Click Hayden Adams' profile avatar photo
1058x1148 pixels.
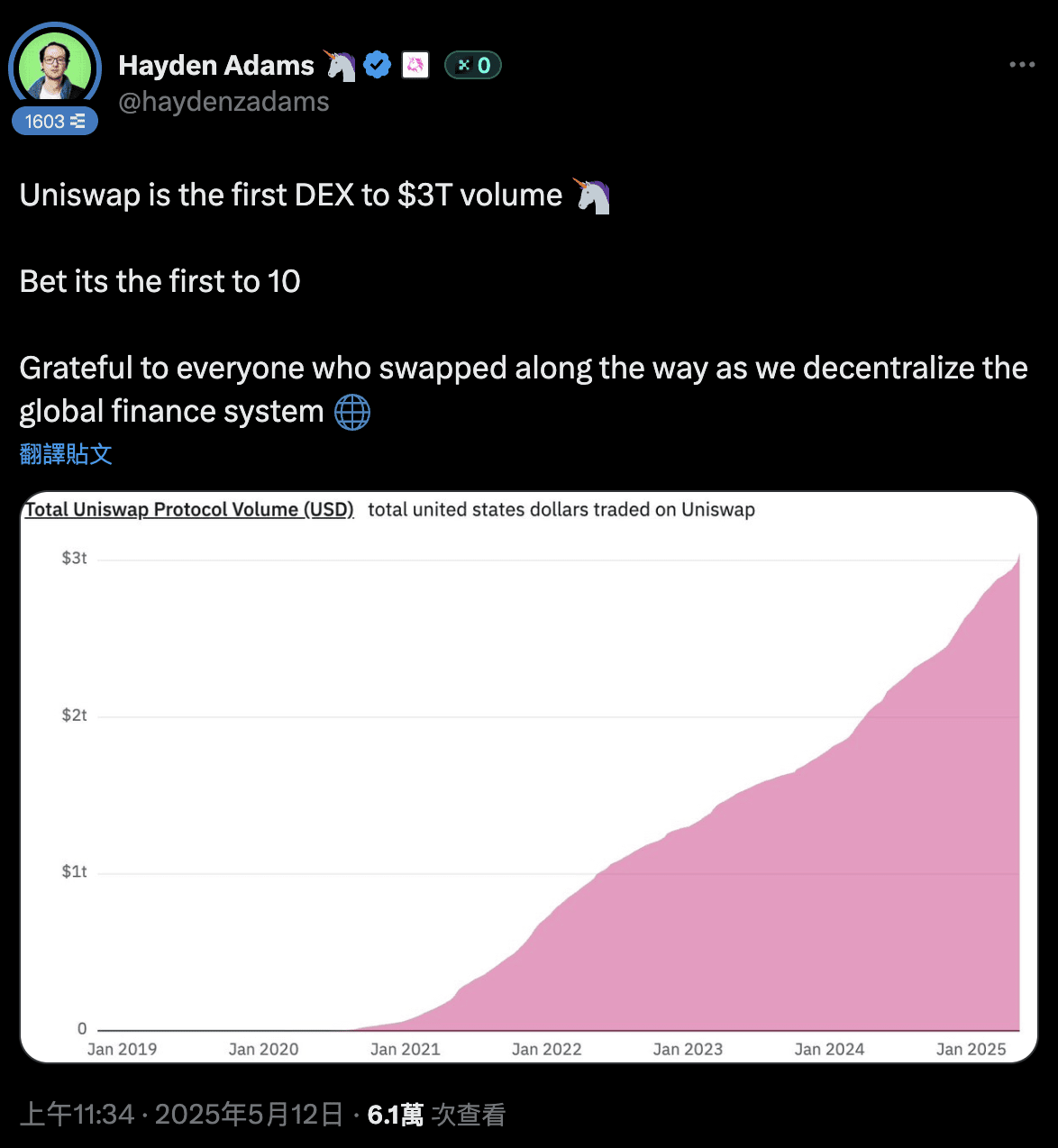click(54, 67)
